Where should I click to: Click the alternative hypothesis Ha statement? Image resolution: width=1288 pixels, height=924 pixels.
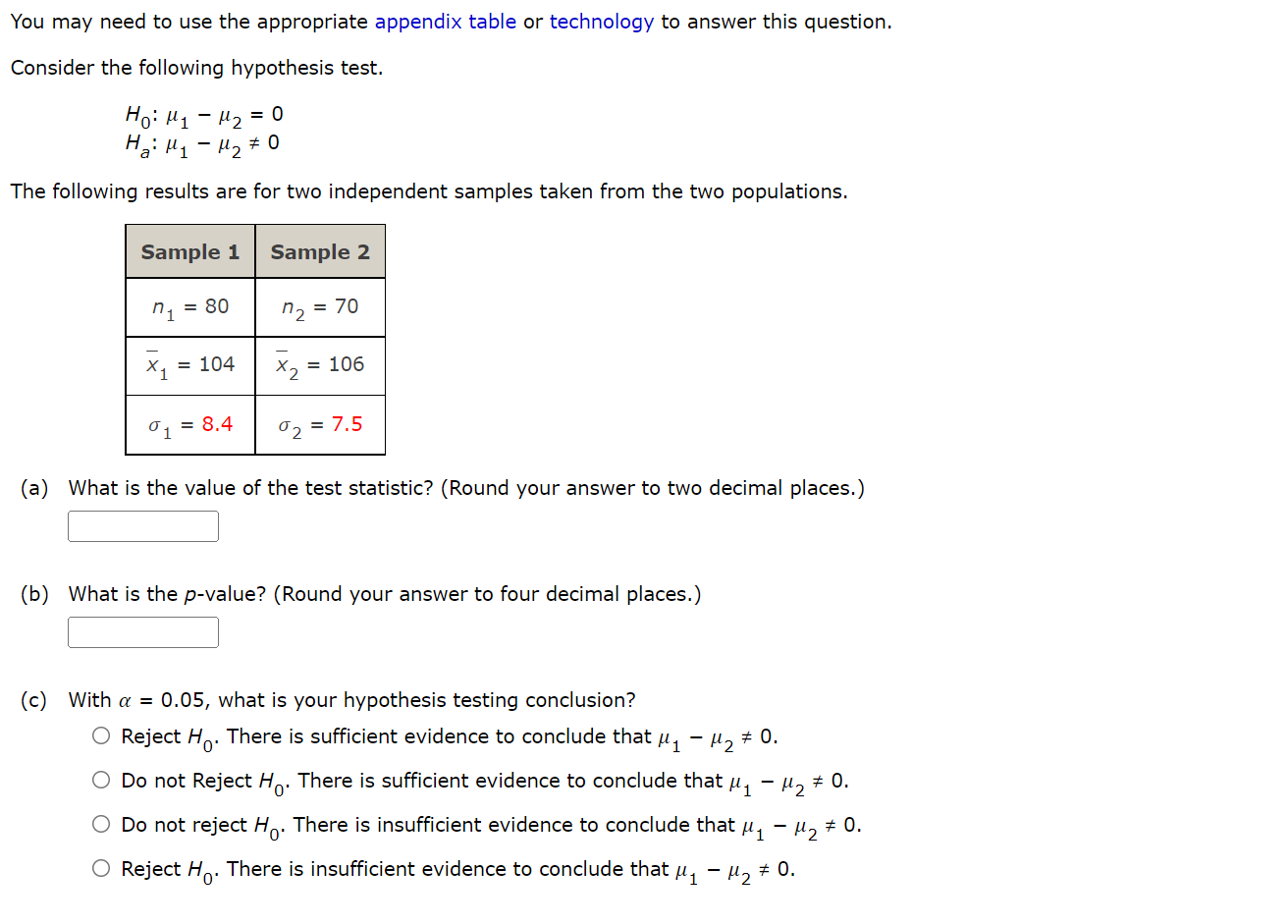[x=202, y=142]
